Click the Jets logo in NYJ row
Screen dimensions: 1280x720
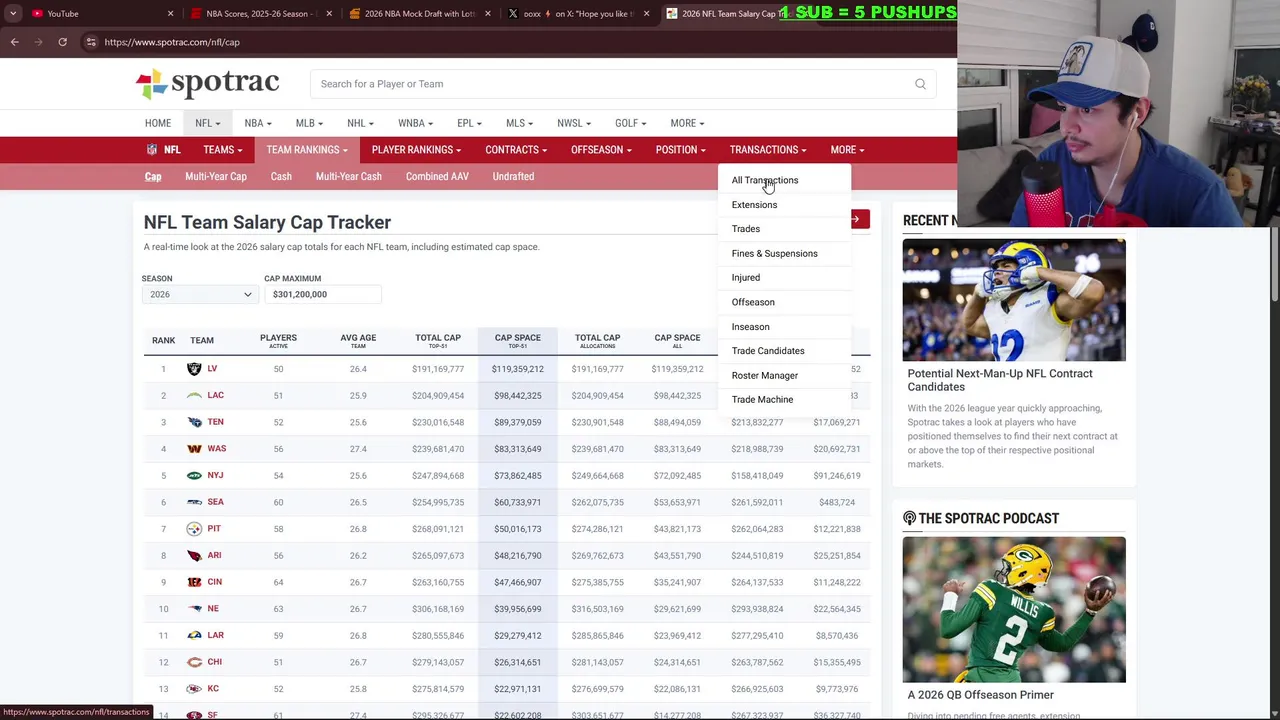tap(194, 475)
